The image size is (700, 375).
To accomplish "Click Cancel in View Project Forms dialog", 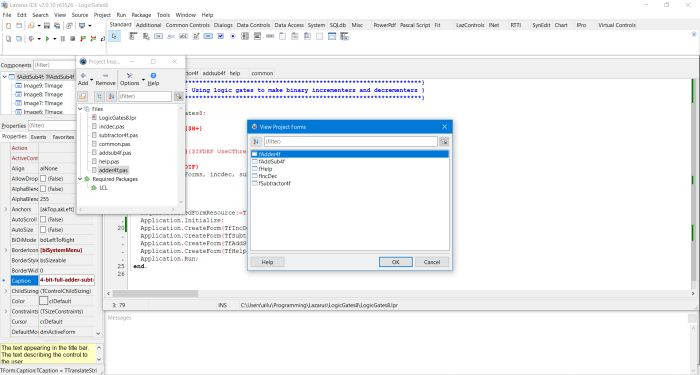I will coord(432,262).
